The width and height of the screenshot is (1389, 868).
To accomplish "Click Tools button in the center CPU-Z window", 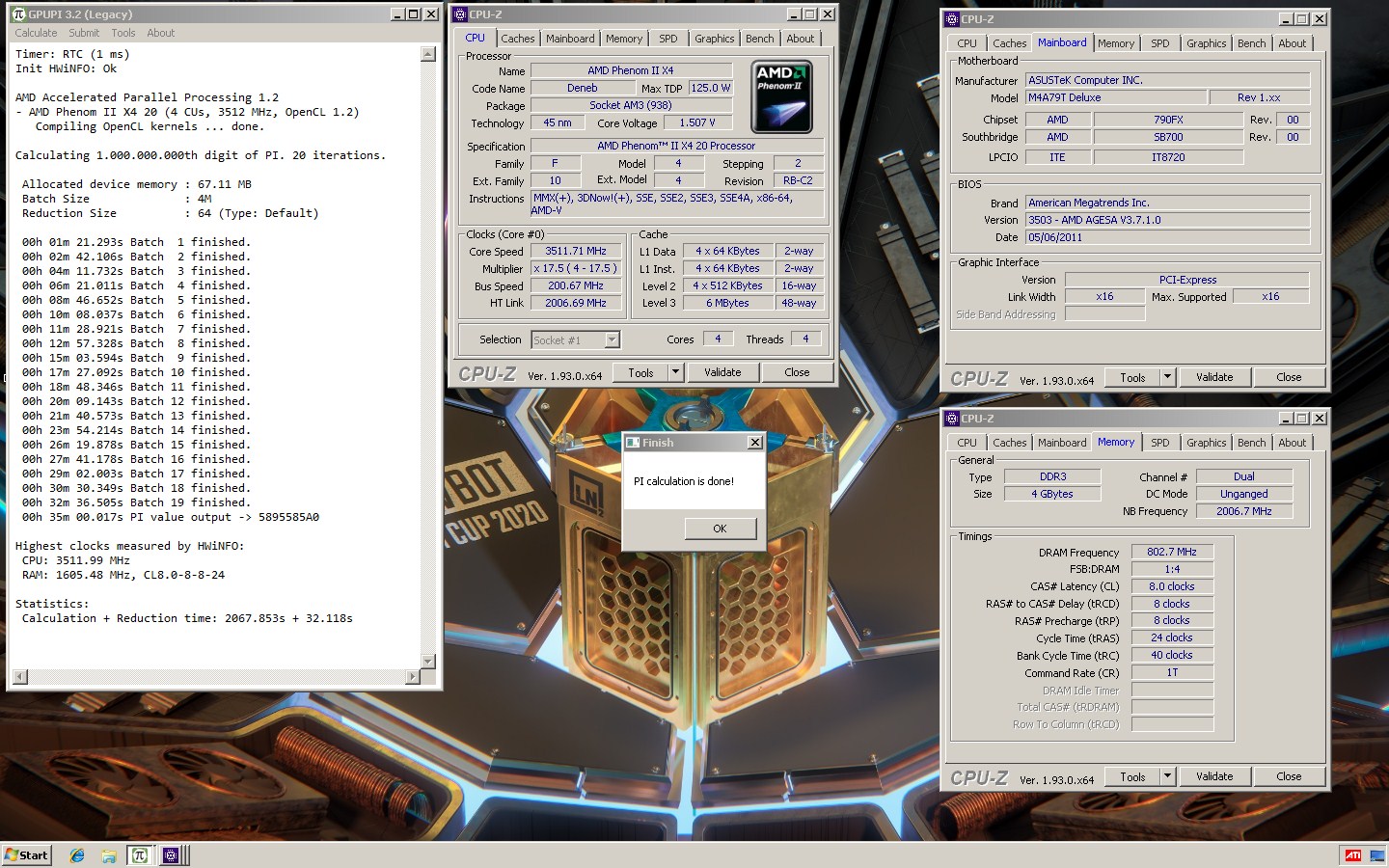I will coord(640,372).
